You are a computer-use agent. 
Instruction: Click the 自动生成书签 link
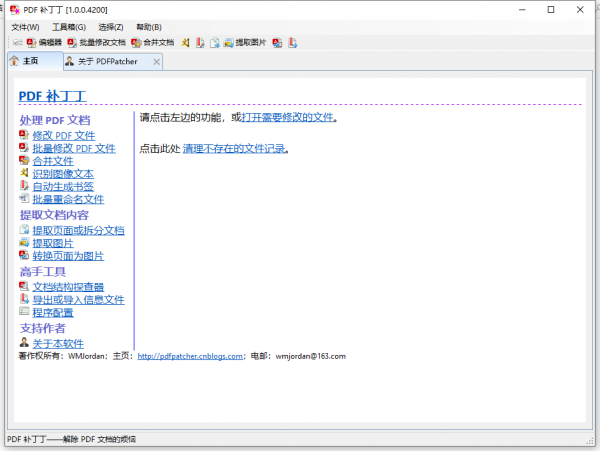click(63, 187)
